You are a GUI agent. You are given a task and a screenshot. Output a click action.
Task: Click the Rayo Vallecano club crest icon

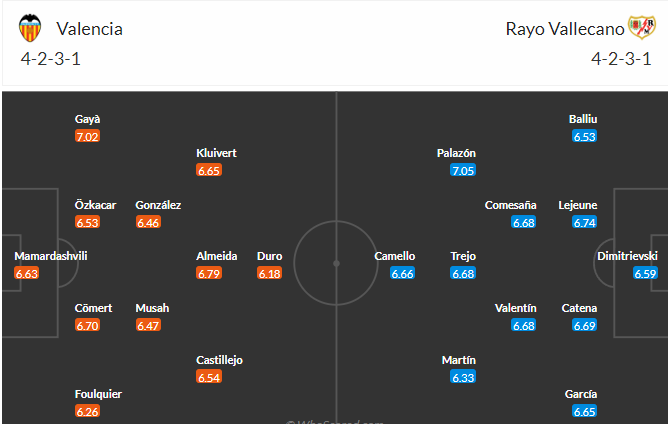642,27
